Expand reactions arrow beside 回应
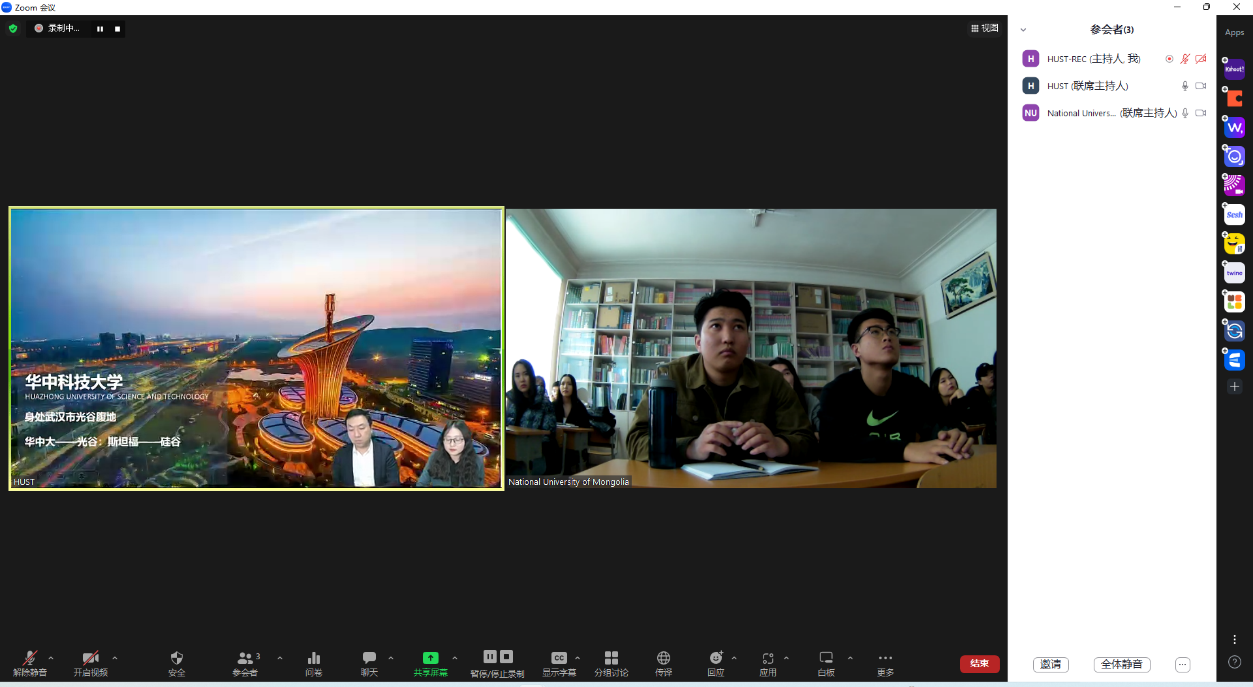This screenshot has width=1253, height=687. click(x=734, y=658)
